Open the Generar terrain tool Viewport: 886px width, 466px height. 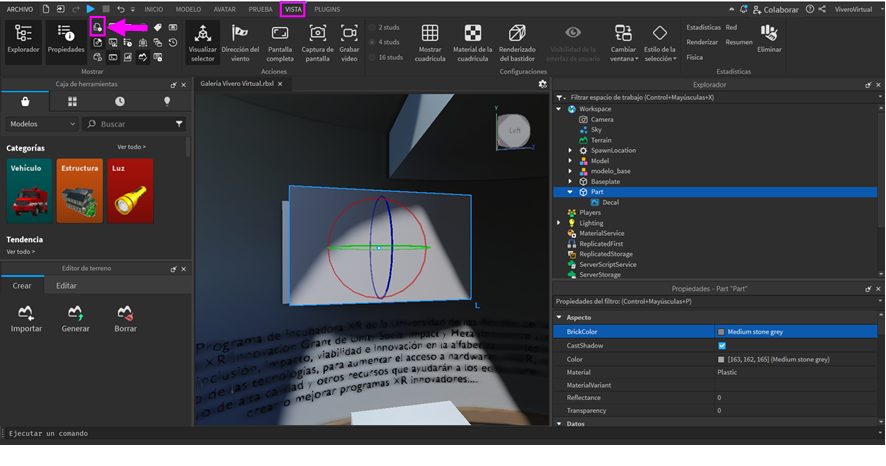point(75,319)
